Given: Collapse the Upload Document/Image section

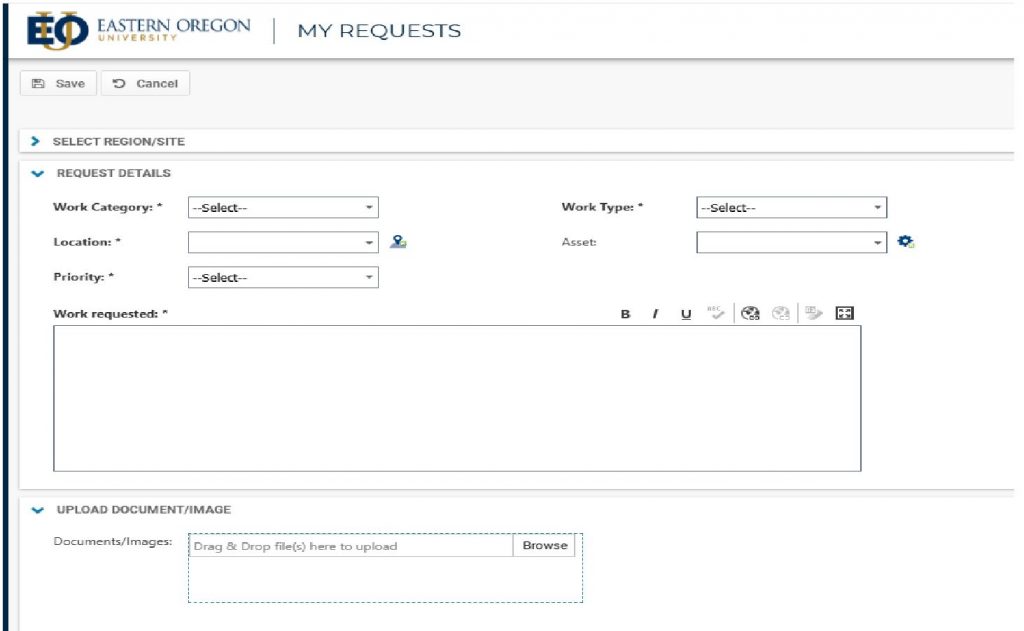Looking at the screenshot, I should click(x=38, y=509).
